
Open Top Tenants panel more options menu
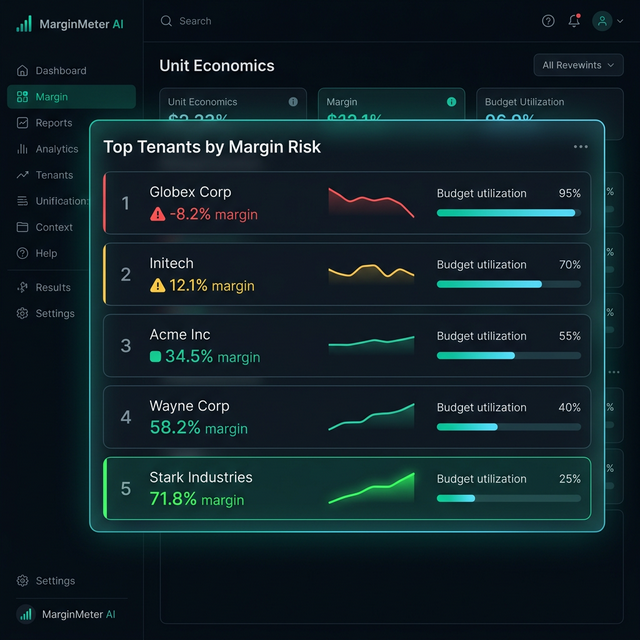(581, 147)
